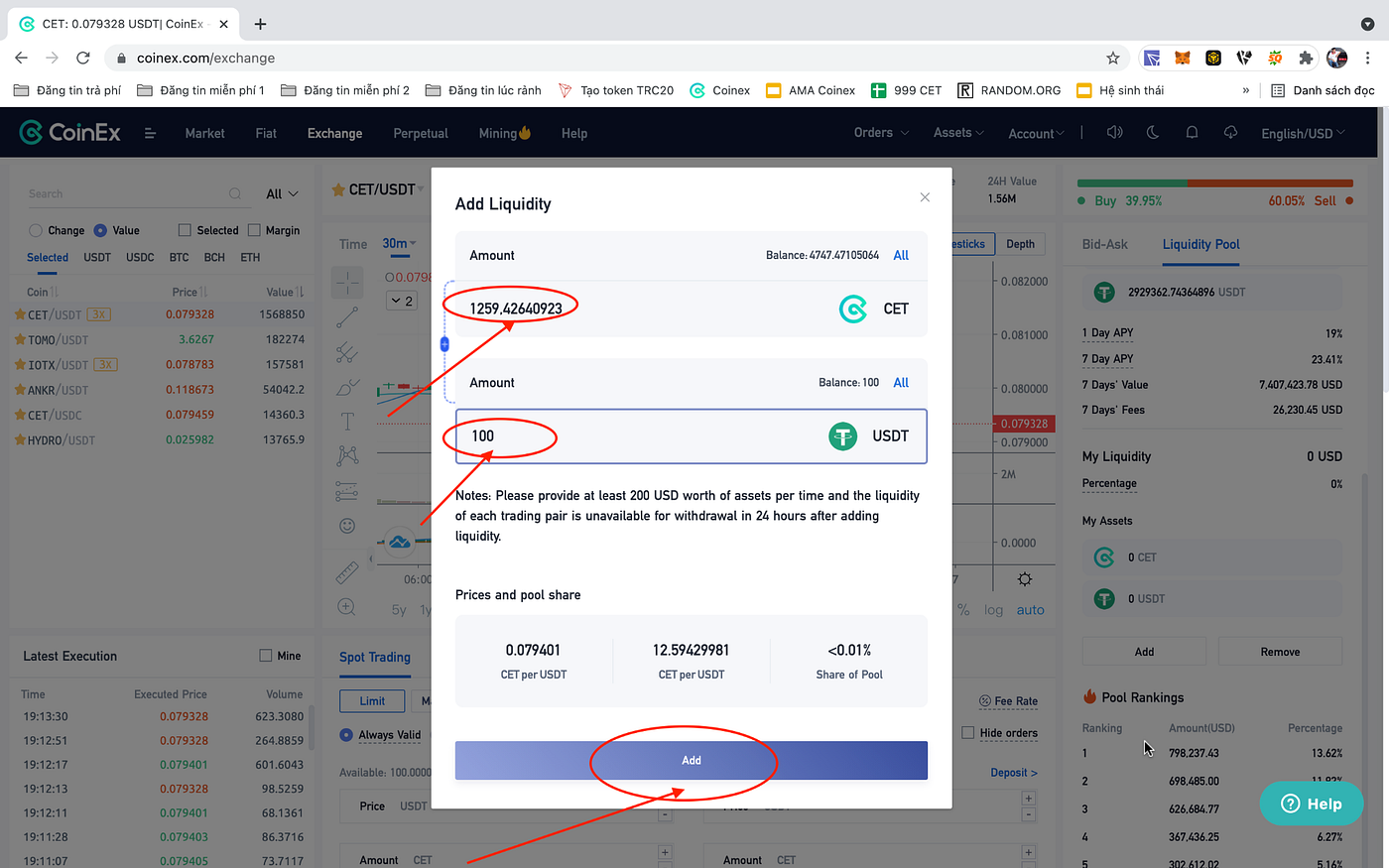Click All next to CET balance
The width and height of the screenshot is (1389, 868).
[x=901, y=255]
